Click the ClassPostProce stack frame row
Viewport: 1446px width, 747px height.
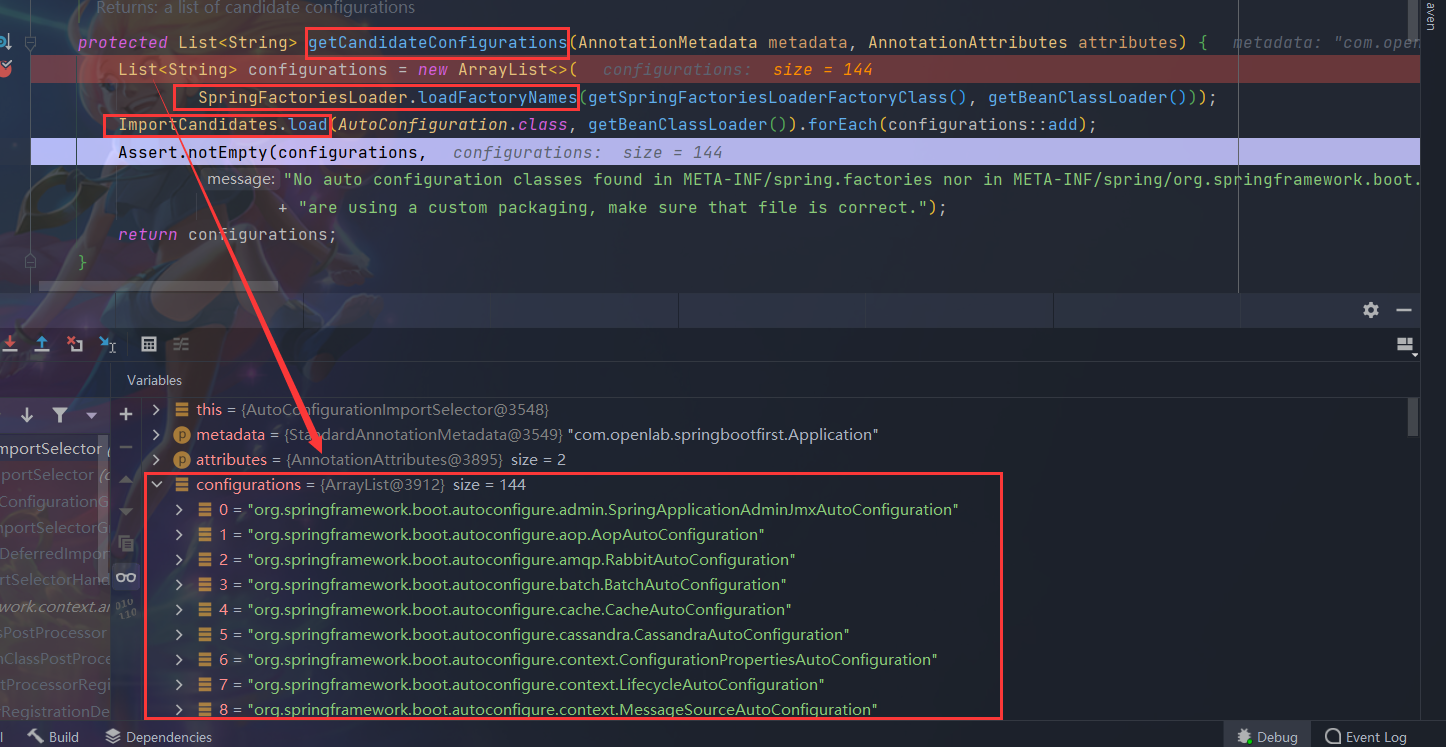click(55, 659)
